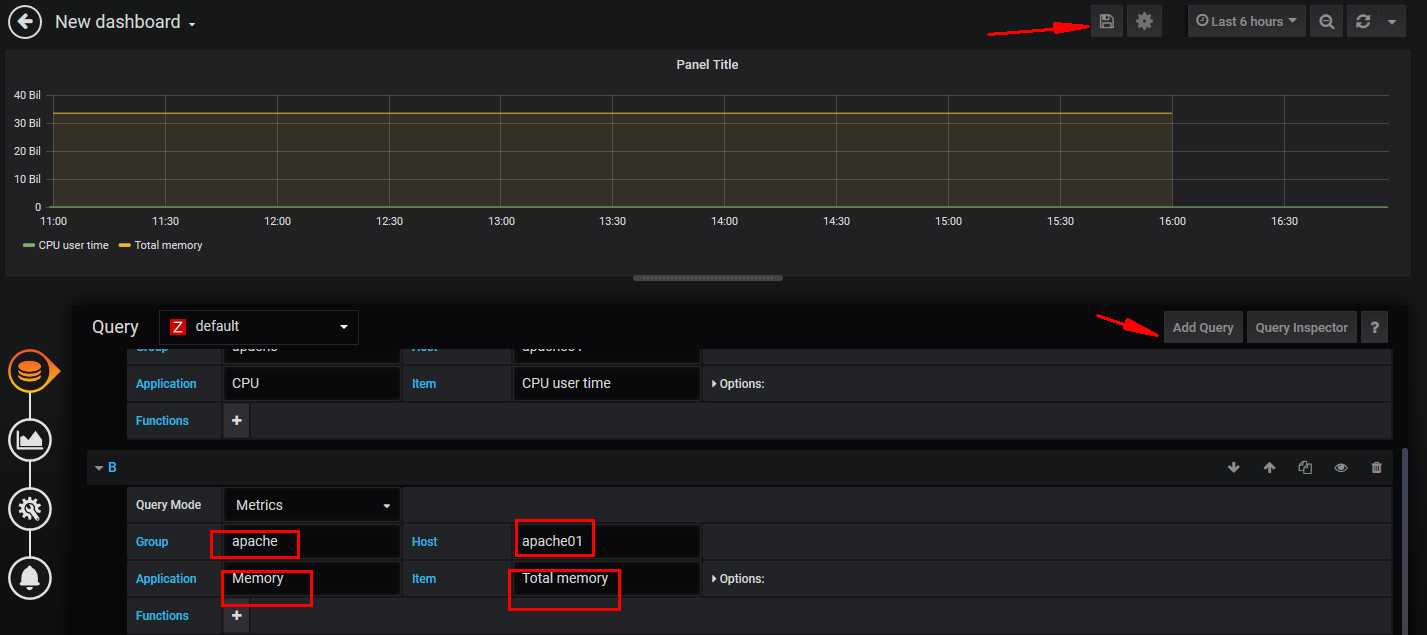Go back using the arrow icon

pyautogui.click(x=24, y=21)
